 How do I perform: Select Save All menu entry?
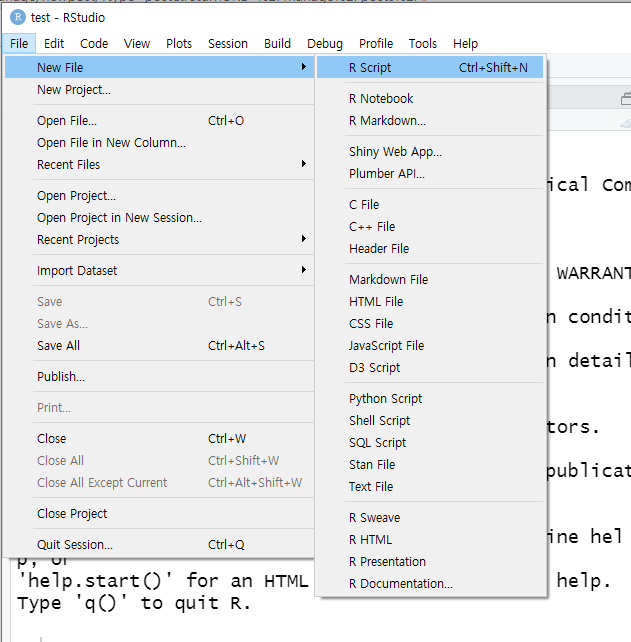point(159,345)
